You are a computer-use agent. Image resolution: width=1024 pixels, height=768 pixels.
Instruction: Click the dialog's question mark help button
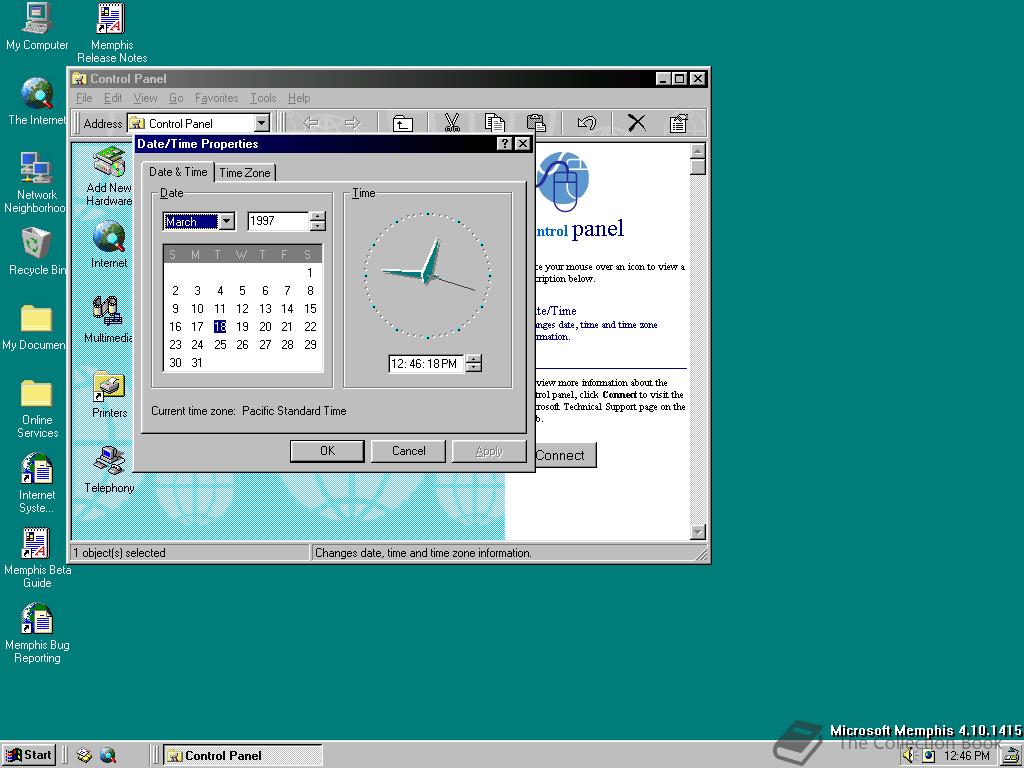(x=504, y=144)
